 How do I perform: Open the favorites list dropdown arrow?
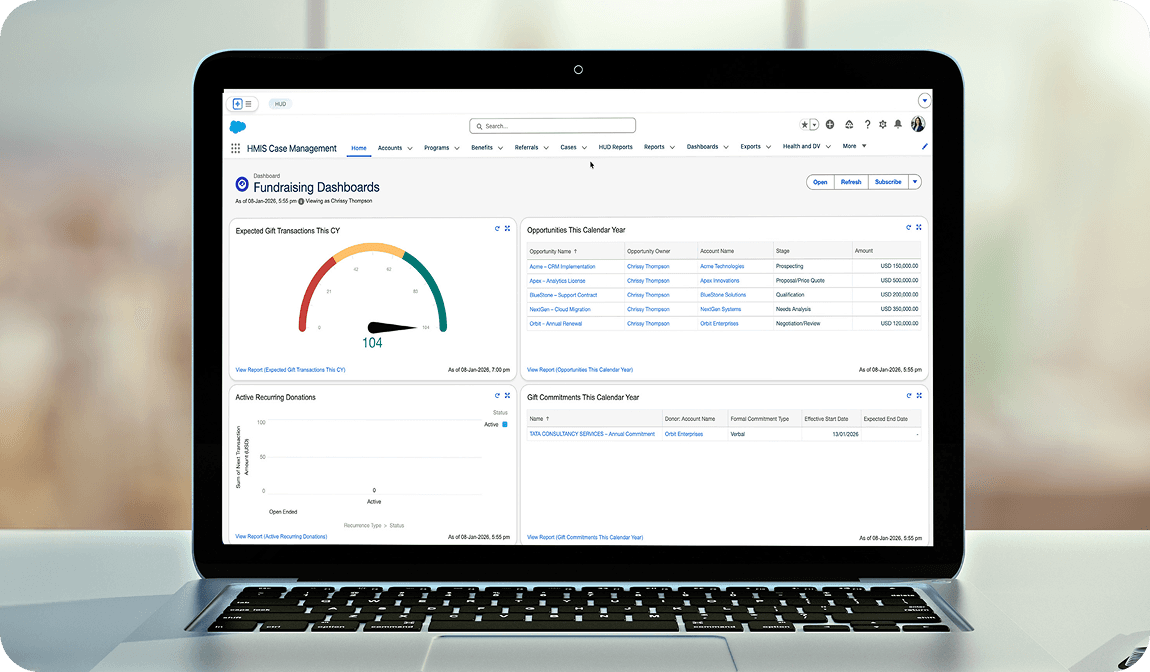(814, 125)
